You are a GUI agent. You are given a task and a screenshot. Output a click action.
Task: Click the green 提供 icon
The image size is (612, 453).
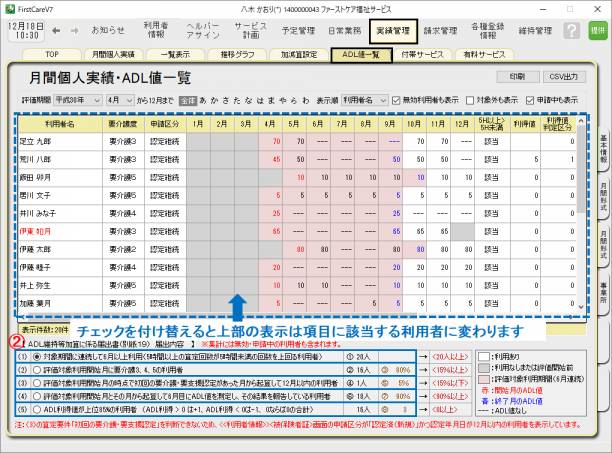click(x=597, y=30)
